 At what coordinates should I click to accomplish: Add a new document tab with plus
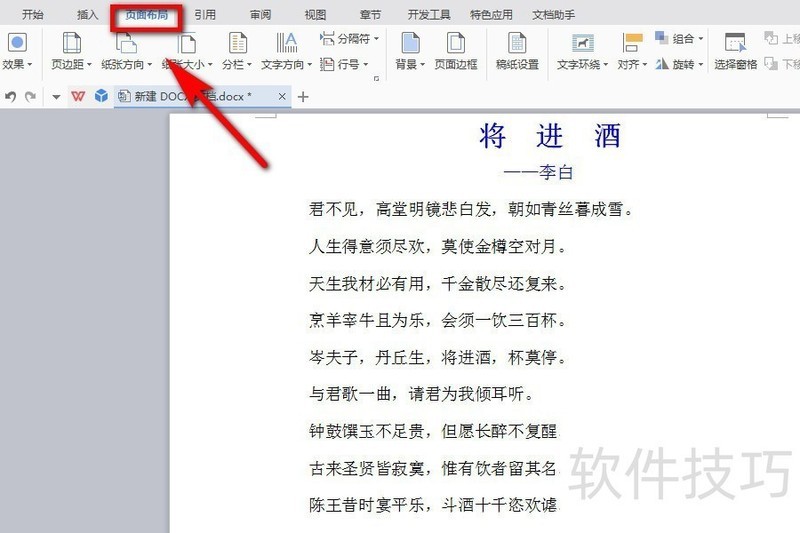(303, 96)
